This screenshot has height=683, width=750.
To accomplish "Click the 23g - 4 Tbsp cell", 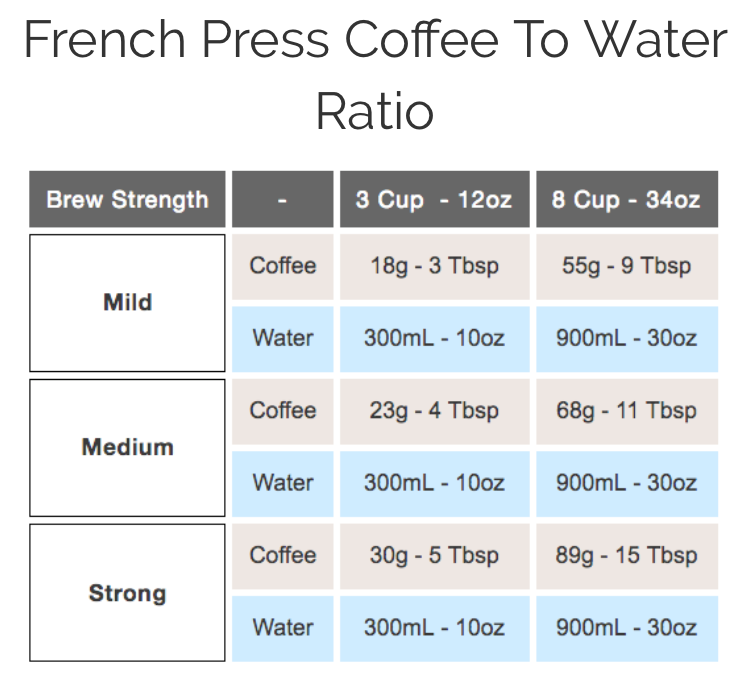I will tap(434, 411).
